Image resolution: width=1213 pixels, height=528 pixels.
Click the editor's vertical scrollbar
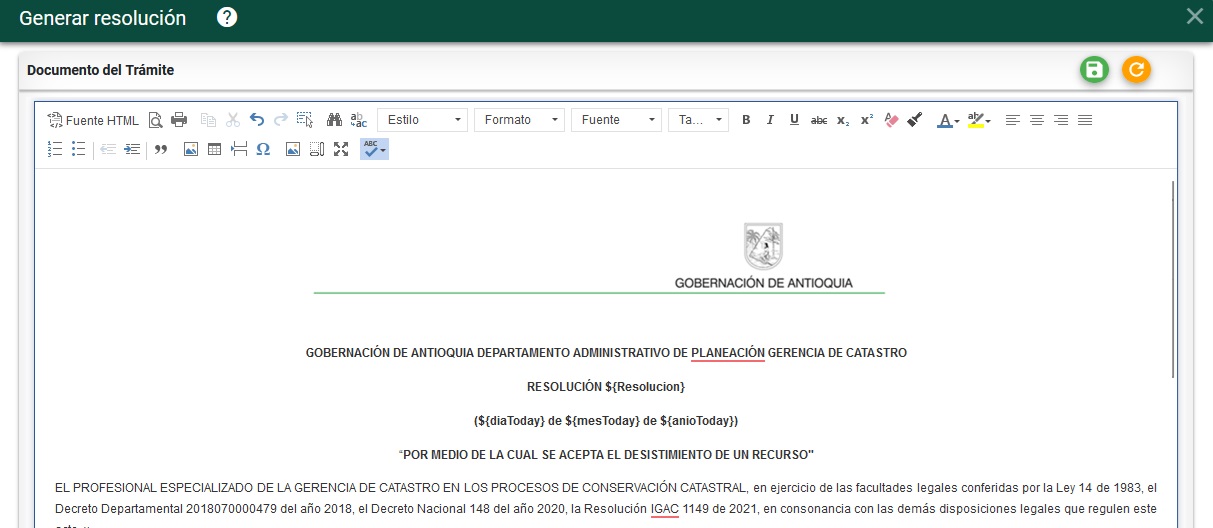click(1173, 280)
